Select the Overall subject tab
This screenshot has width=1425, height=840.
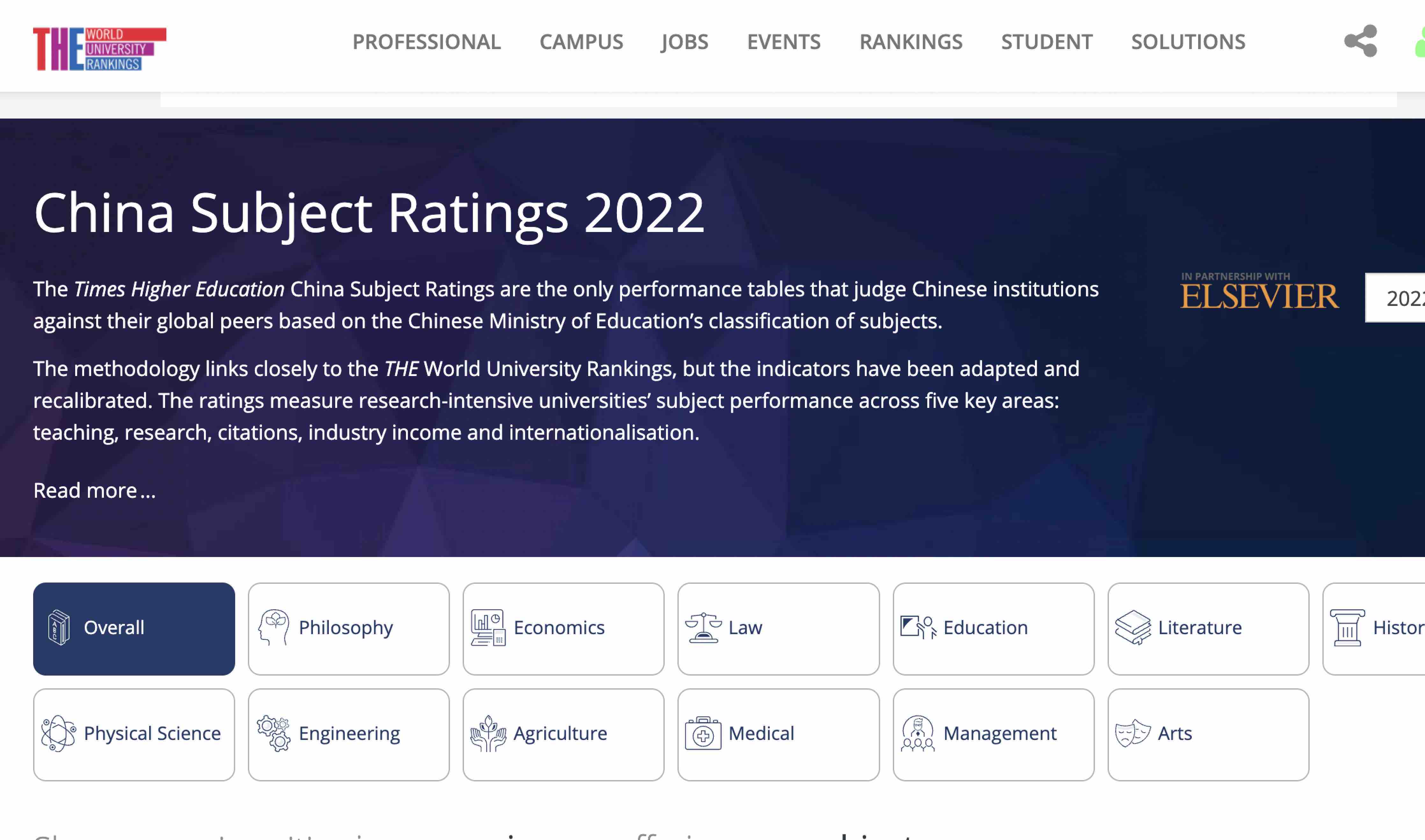(134, 628)
